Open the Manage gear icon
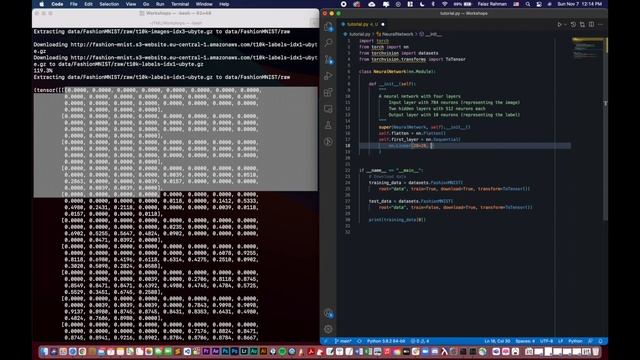This screenshot has width=640, height=360. click(x=329, y=329)
